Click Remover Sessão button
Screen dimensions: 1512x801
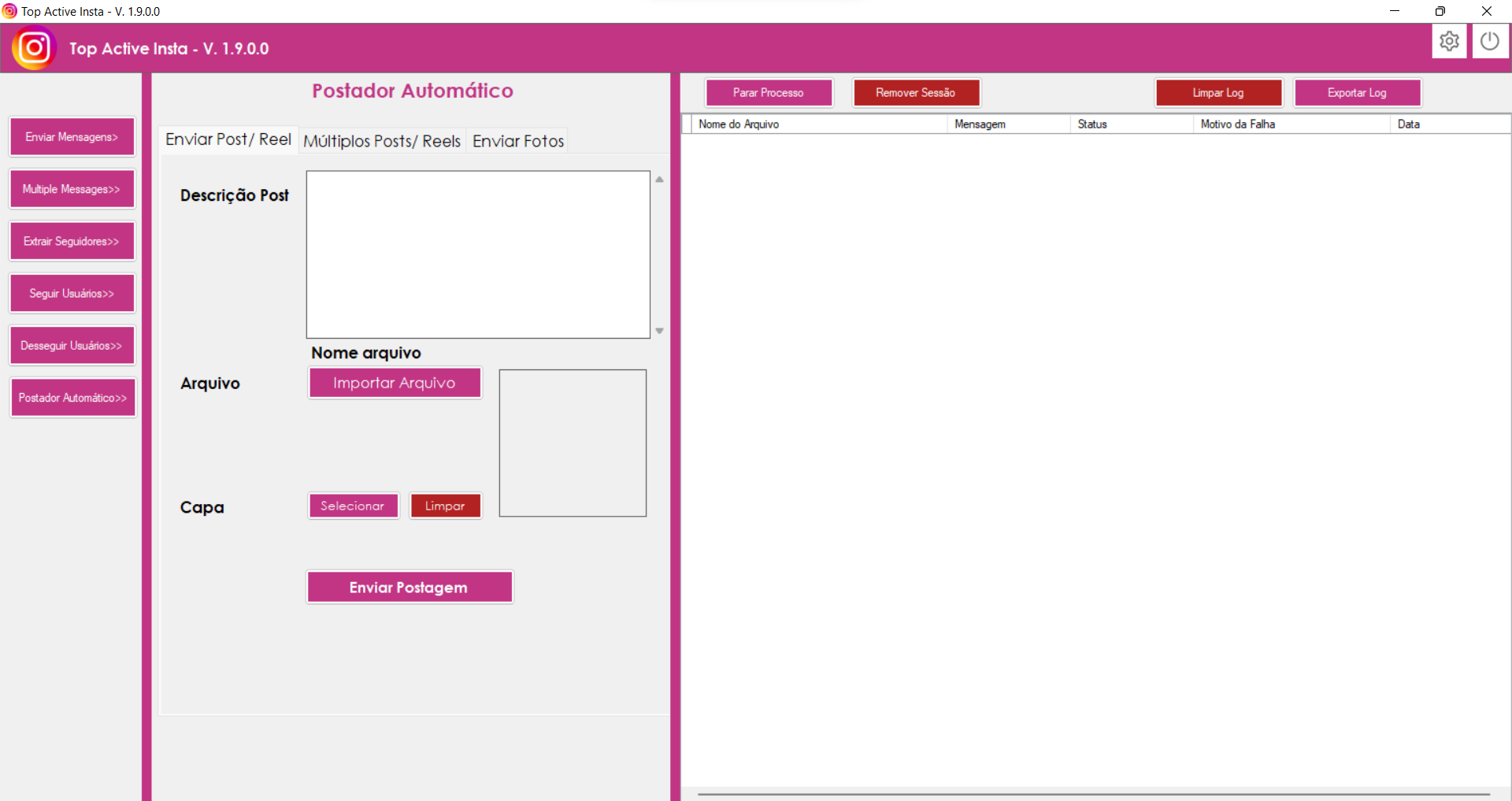(x=915, y=93)
